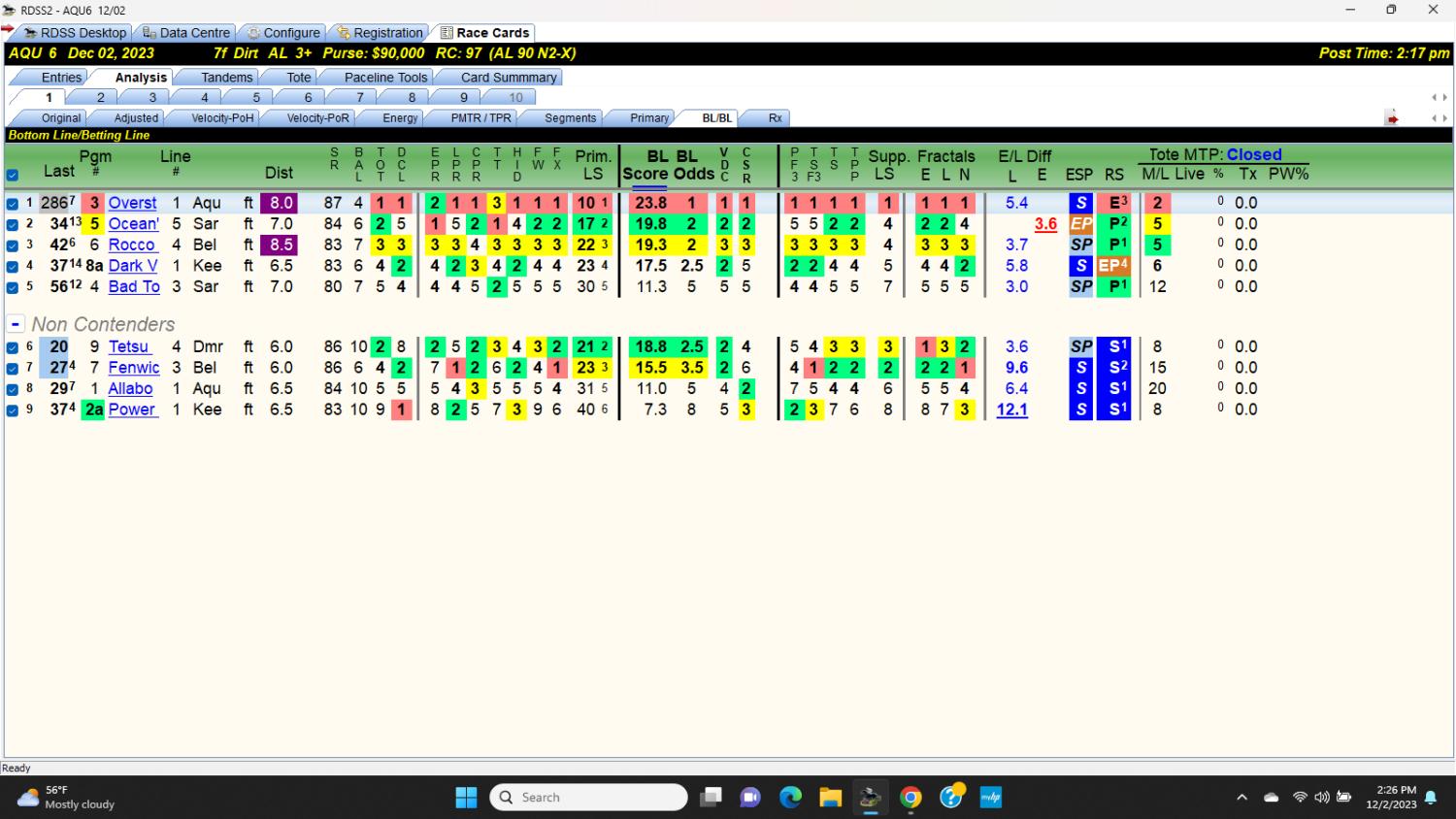The width and height of the screenshot is (1456, 819).
Task: Open the Get Help question mark icon
Action: [x=951, y=798]
